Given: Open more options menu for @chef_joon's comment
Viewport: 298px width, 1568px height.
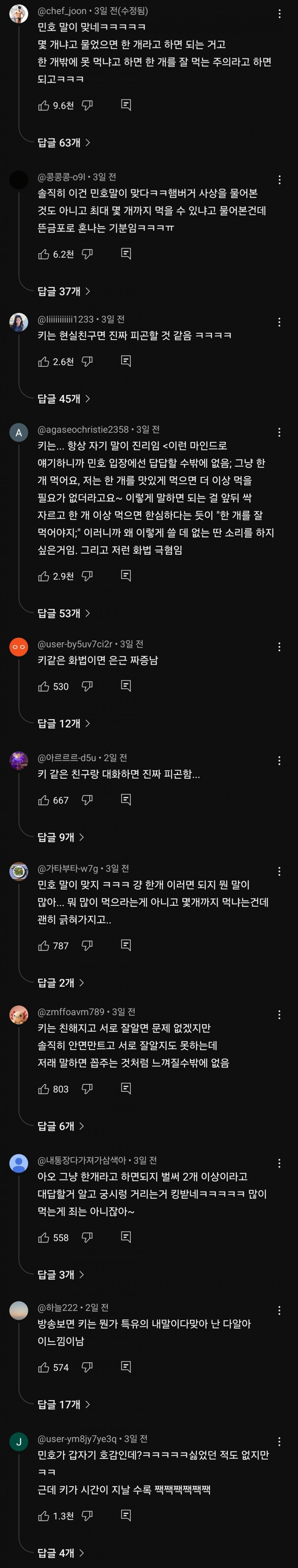Looking at the screenshot, I should point(279,13).
